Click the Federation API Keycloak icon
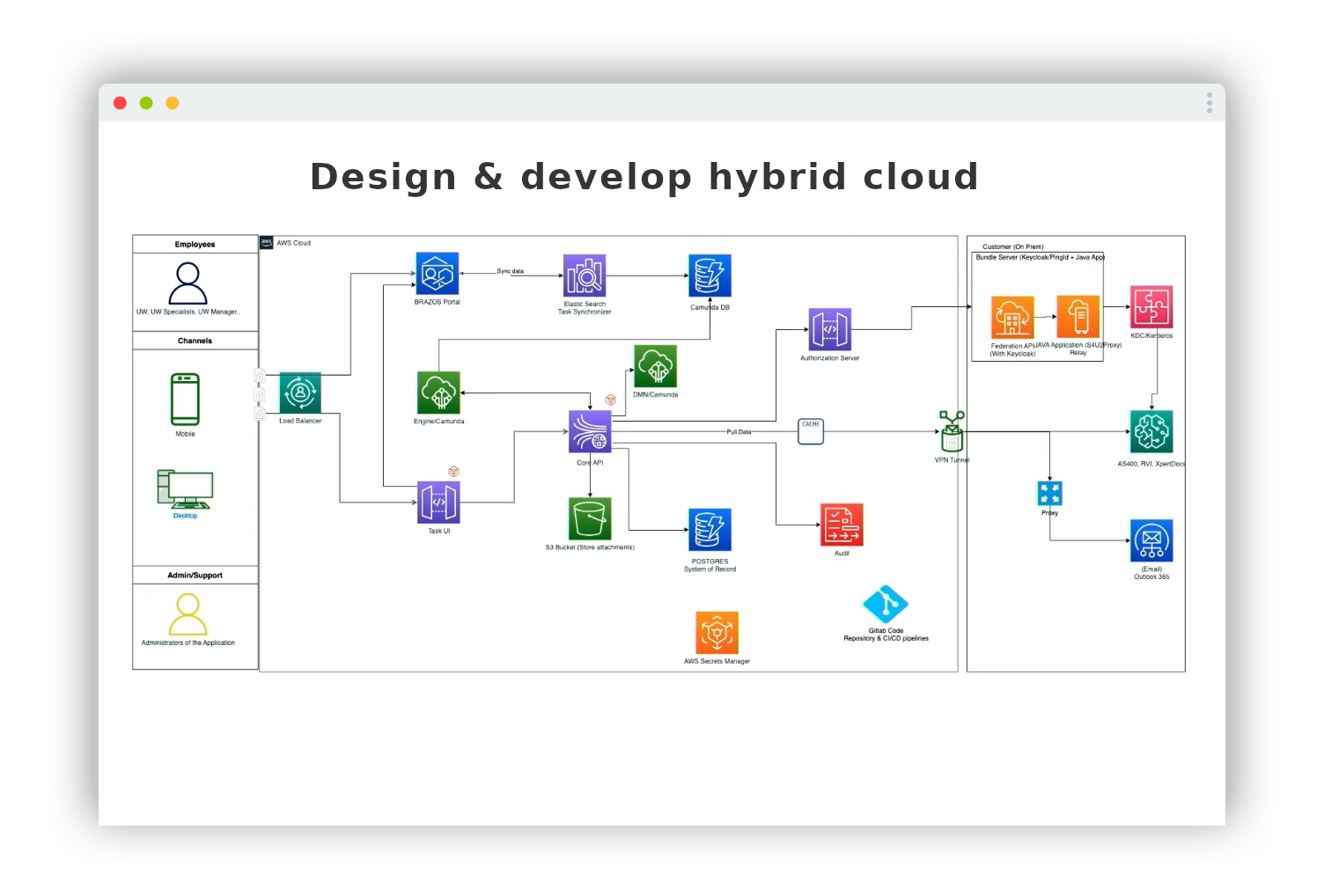Viewport: 1324px width, 896px height. 1012,318
